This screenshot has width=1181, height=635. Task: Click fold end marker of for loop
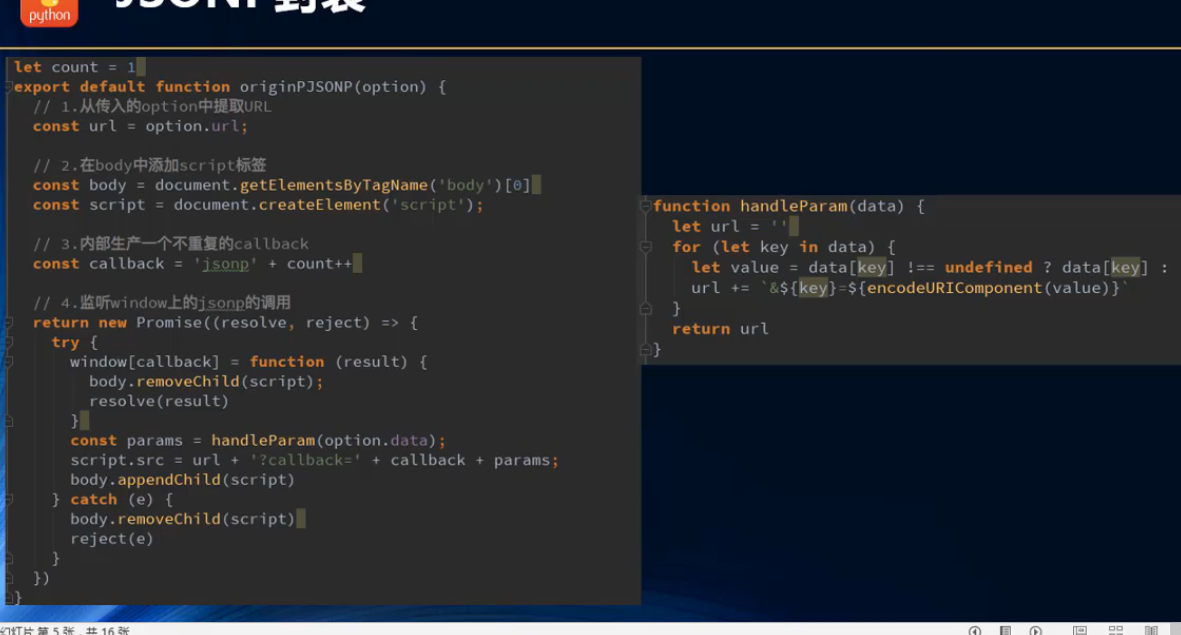tap(645, 308)
